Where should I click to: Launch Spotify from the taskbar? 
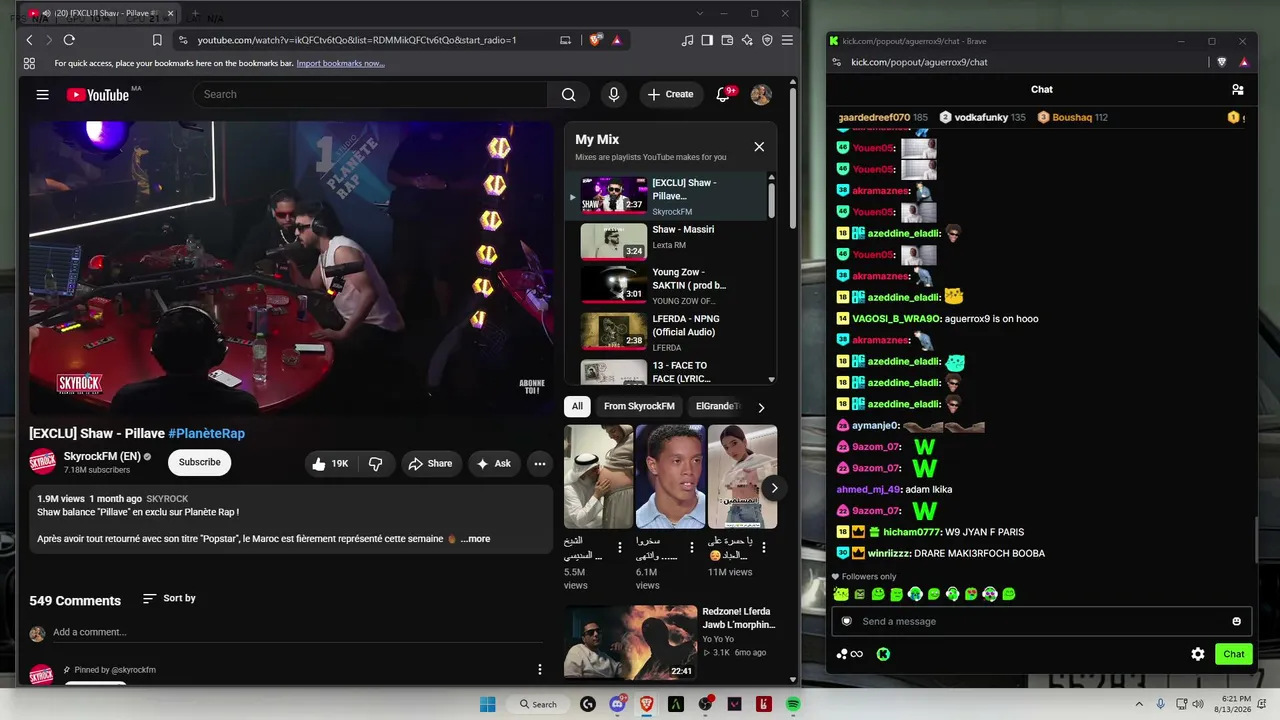coord(793,704)
